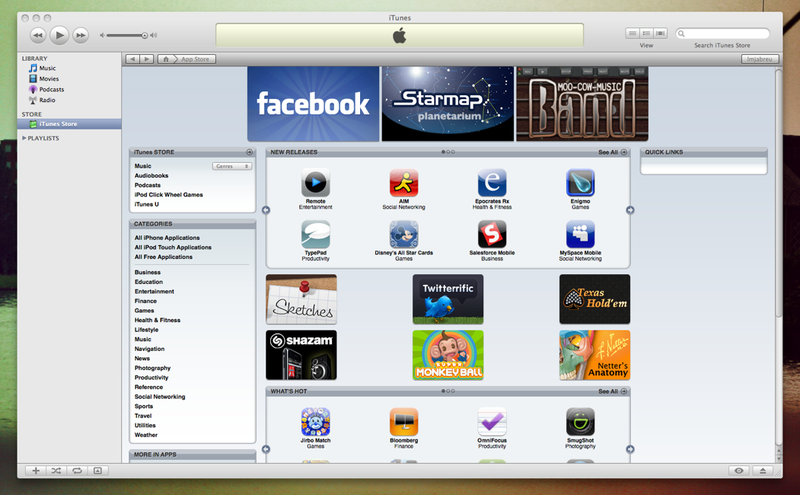Open the Bloomberg app icon
The image size is (800, 495).
pyautogui.click(x=404, y=422)
